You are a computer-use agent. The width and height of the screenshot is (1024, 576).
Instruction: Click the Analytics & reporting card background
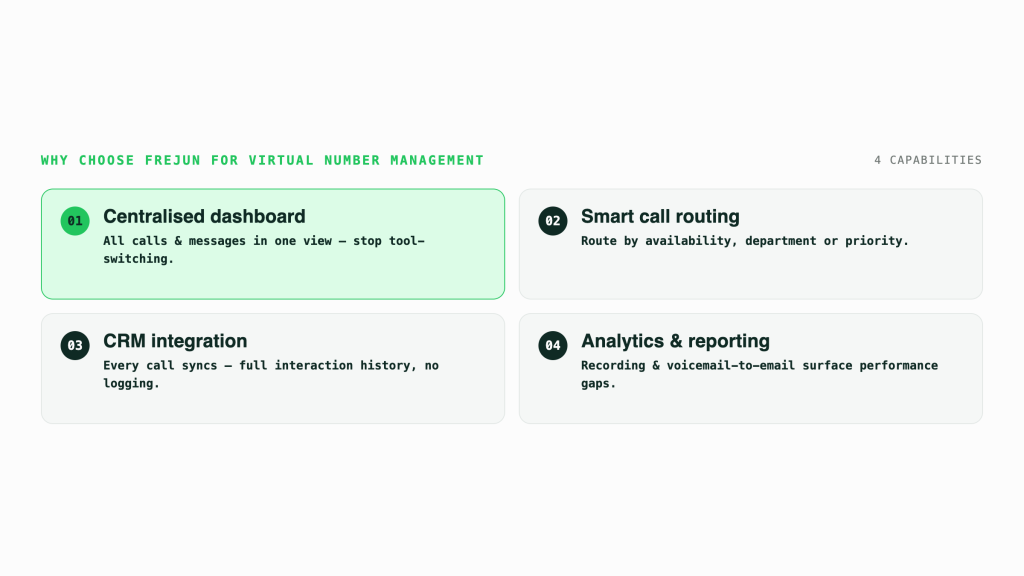(750, 368)
